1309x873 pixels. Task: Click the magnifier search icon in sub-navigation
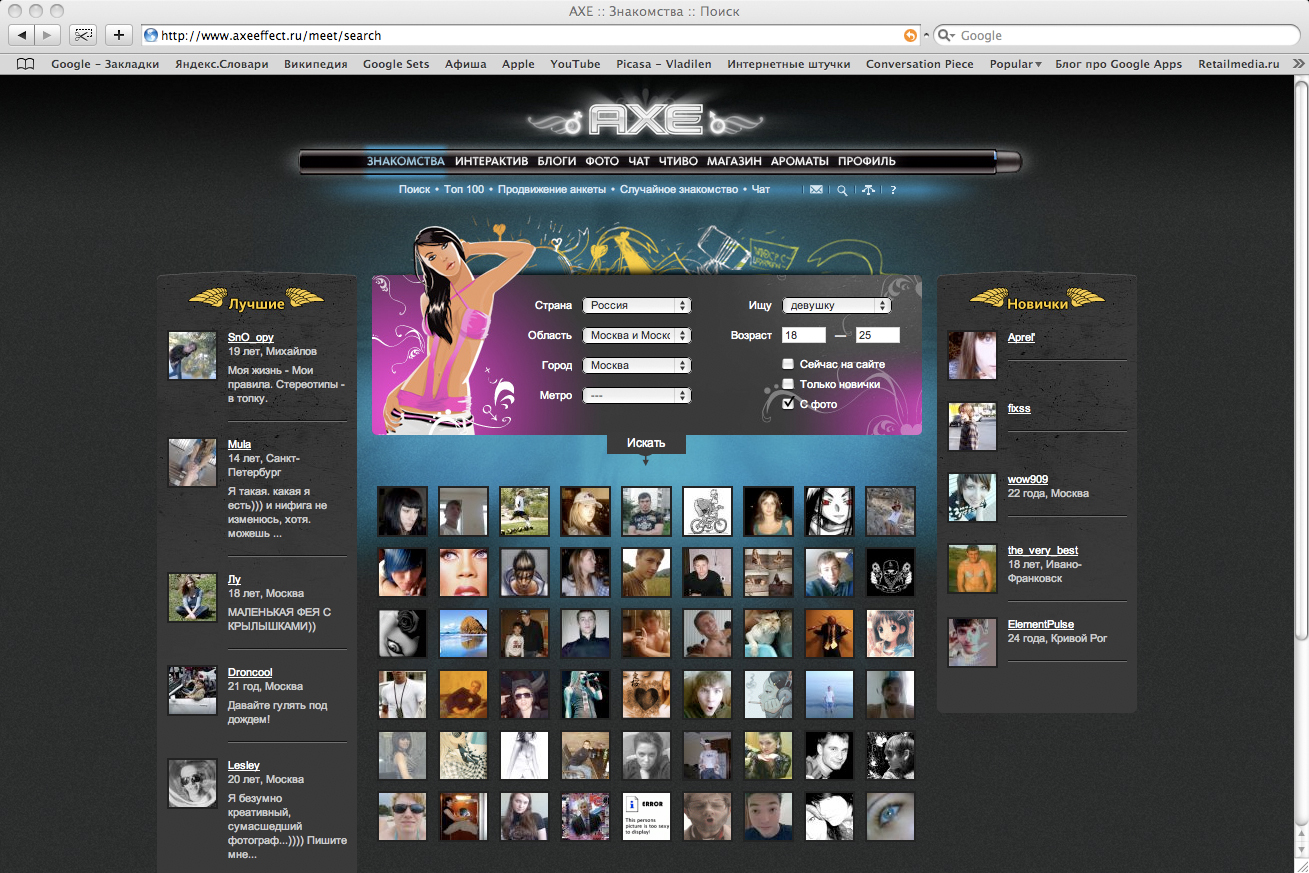(842, 190)
